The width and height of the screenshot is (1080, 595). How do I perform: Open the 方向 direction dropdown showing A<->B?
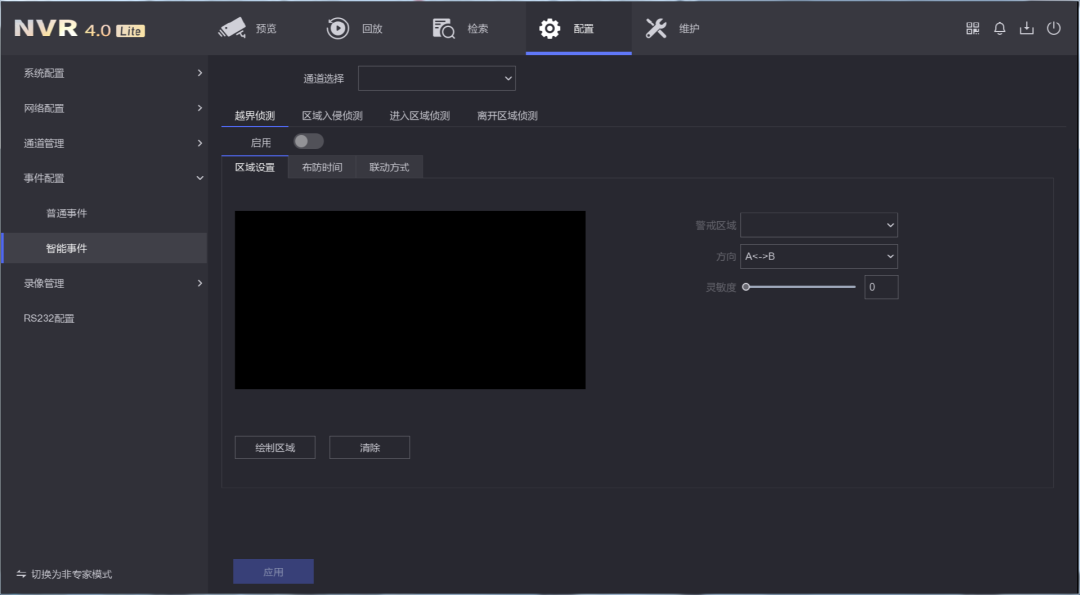click(x=818, y=256)
